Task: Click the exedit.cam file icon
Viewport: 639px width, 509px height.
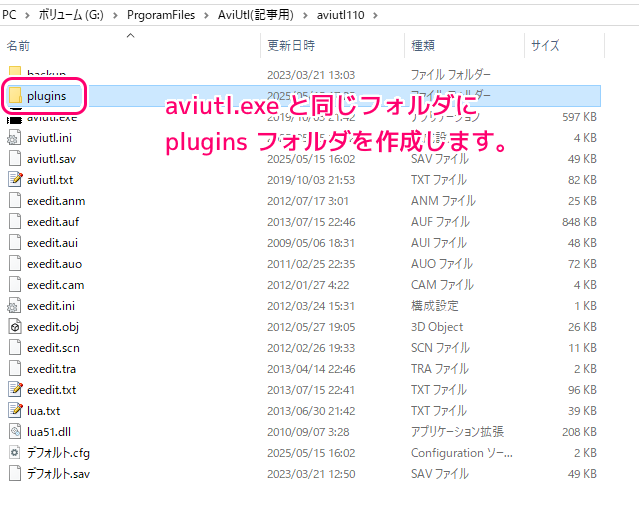Action: pyautogui.click(x=15, y=285)
